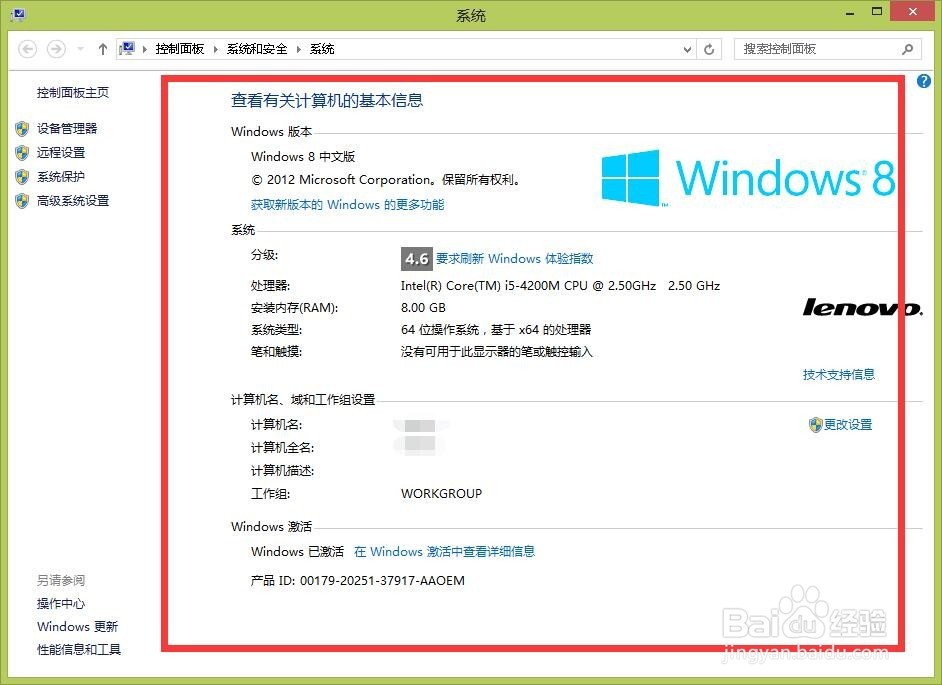Open 高级系统设置

click(73, 201)
